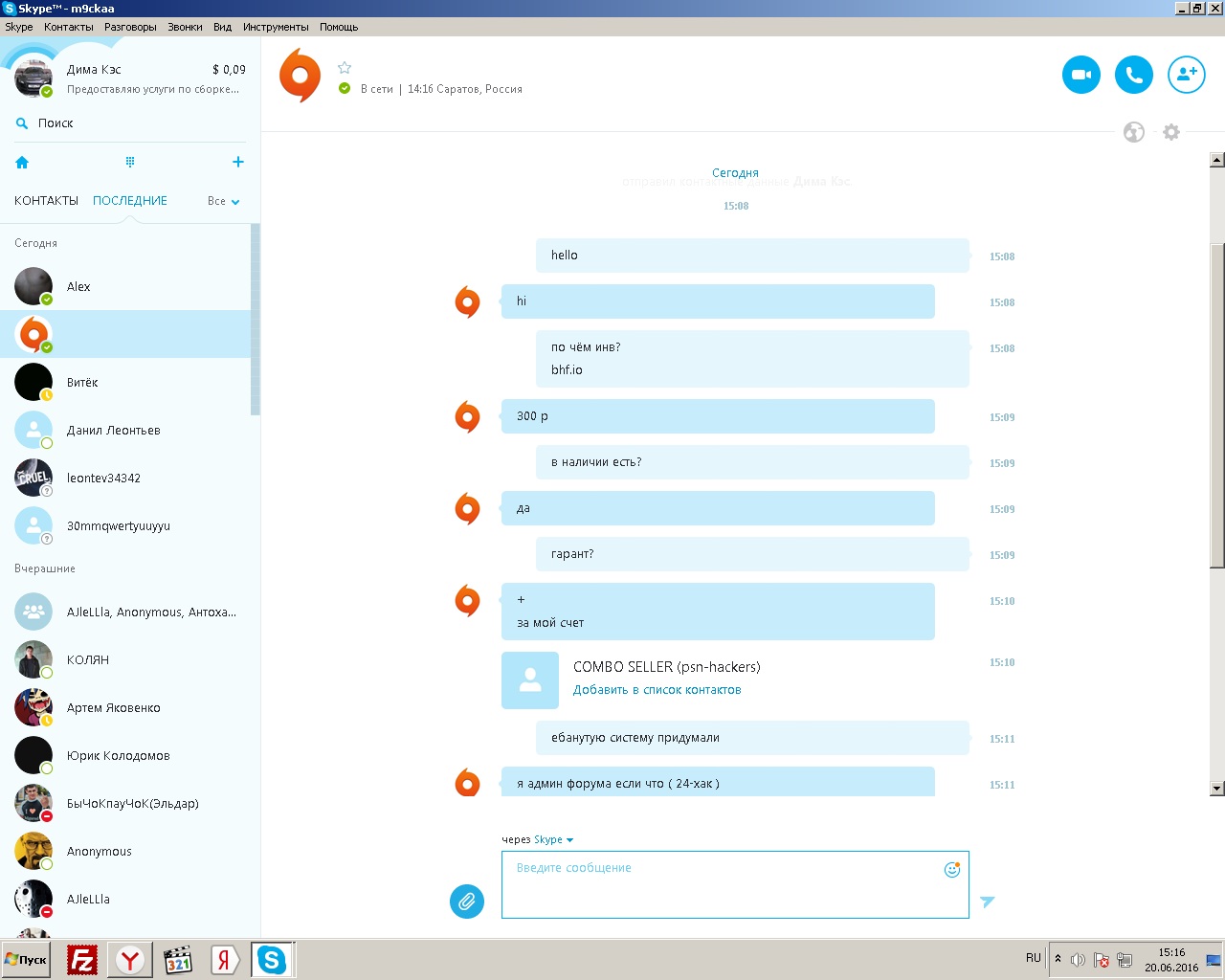The image size is (1225, 980).
Task: Open volume speaker tray icon
Action: pyautogui.click(x=1078, y=960)
